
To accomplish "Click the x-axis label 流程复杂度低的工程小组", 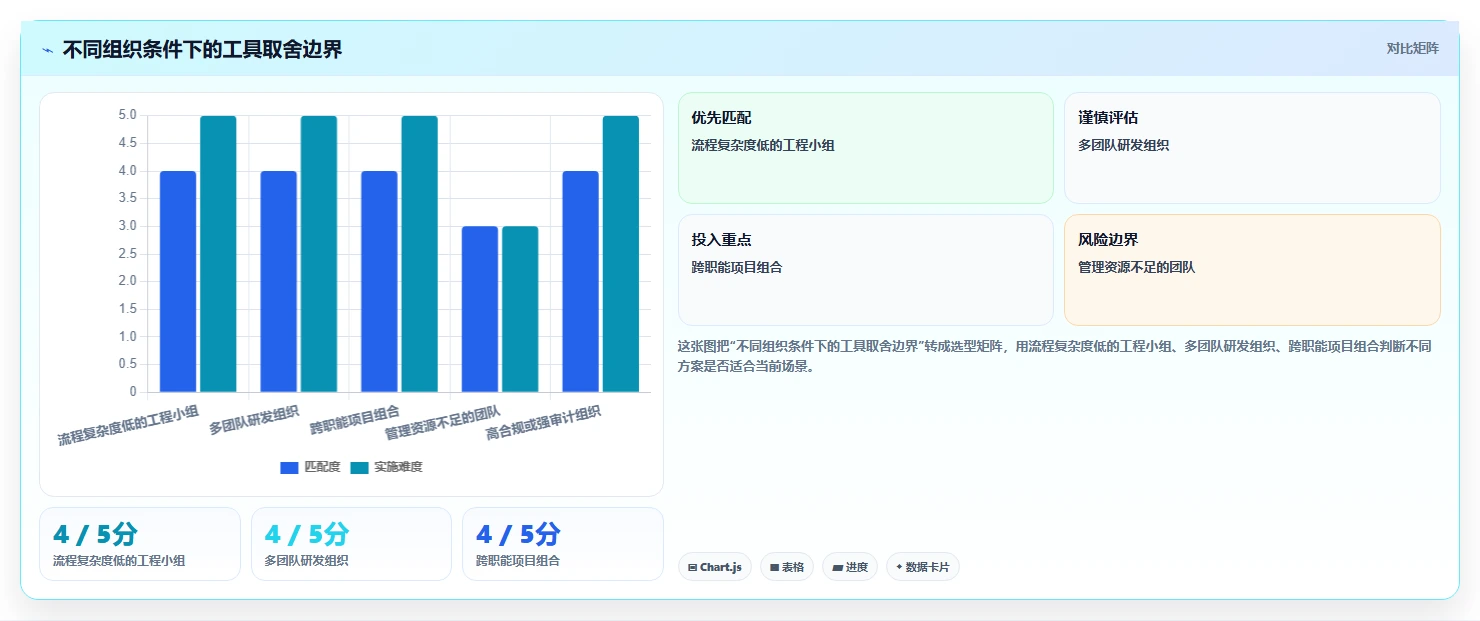I will click(128, 424).
